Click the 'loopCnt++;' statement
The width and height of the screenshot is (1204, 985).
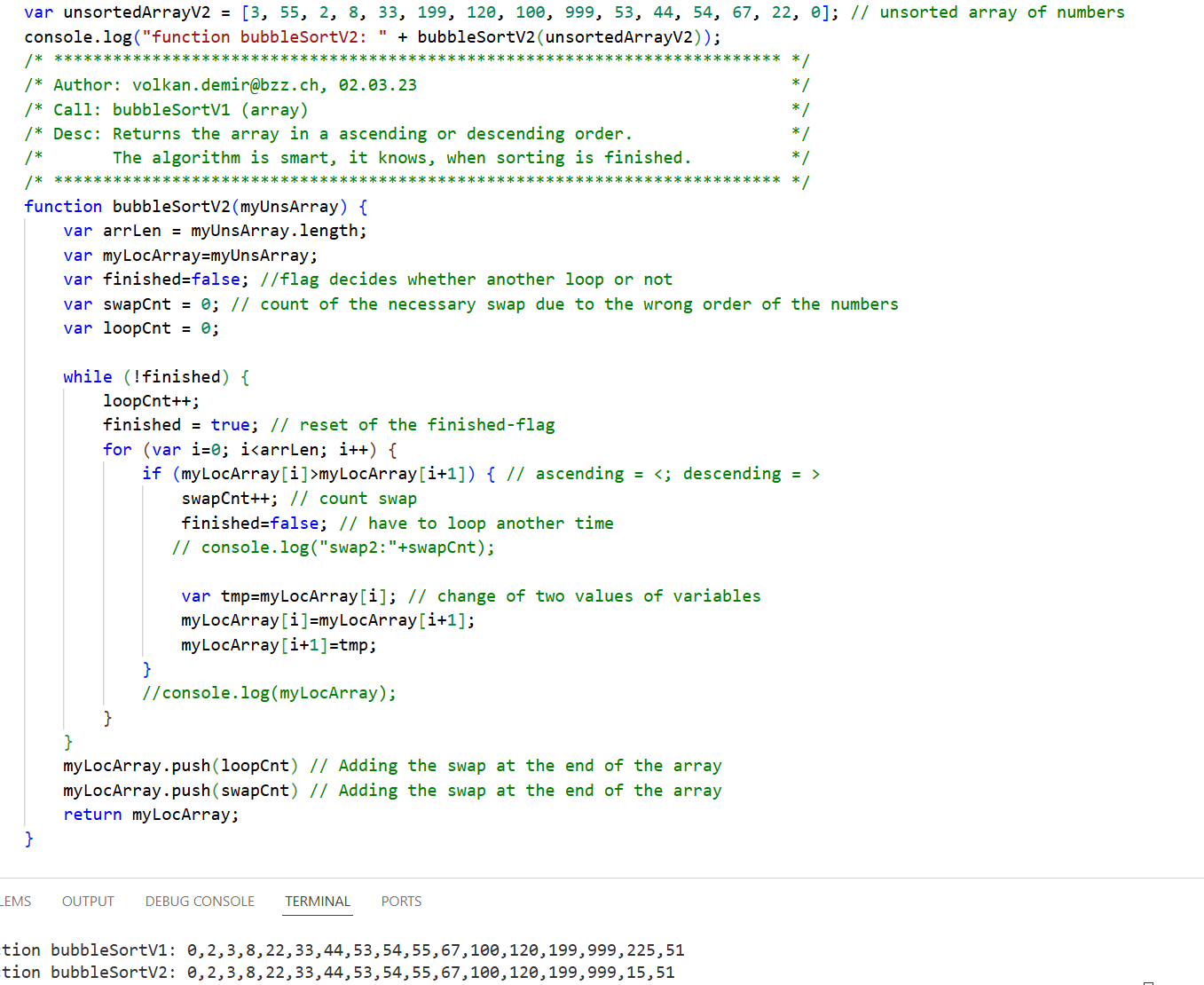[x=151, y=401]
